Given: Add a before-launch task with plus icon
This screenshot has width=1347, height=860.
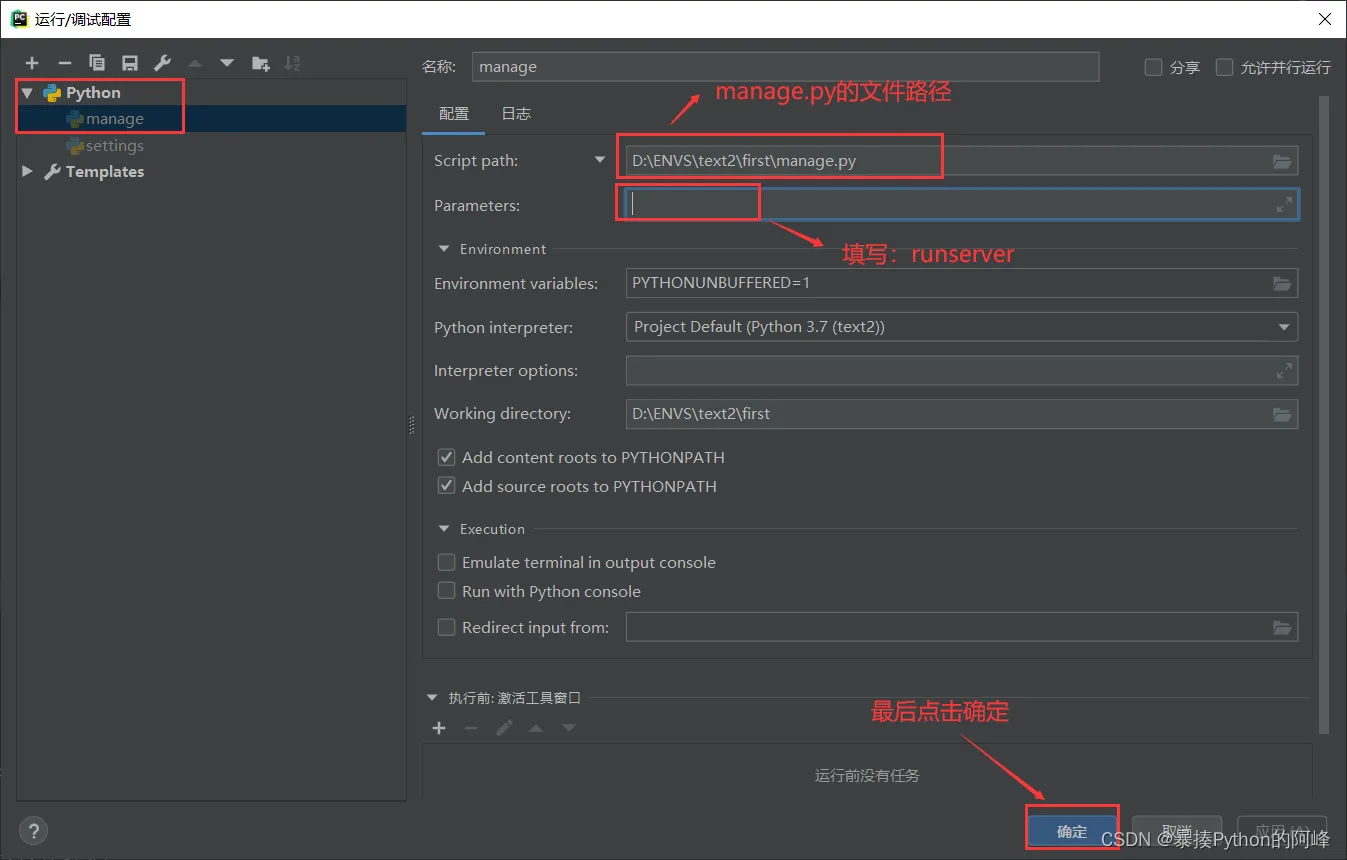Looking at the screenshot, I should (x=439, y=728).
